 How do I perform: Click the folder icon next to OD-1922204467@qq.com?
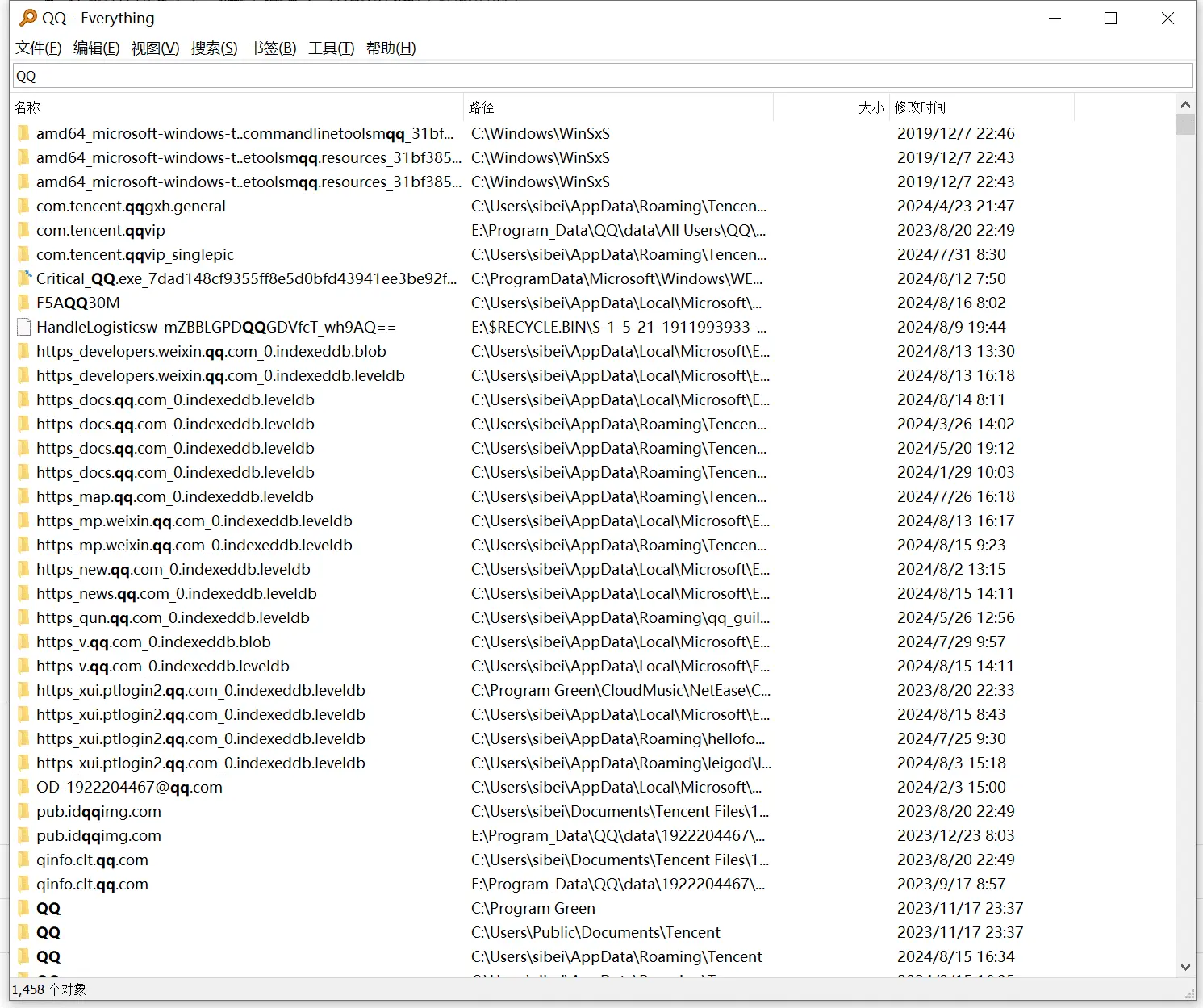click(23, 787)
